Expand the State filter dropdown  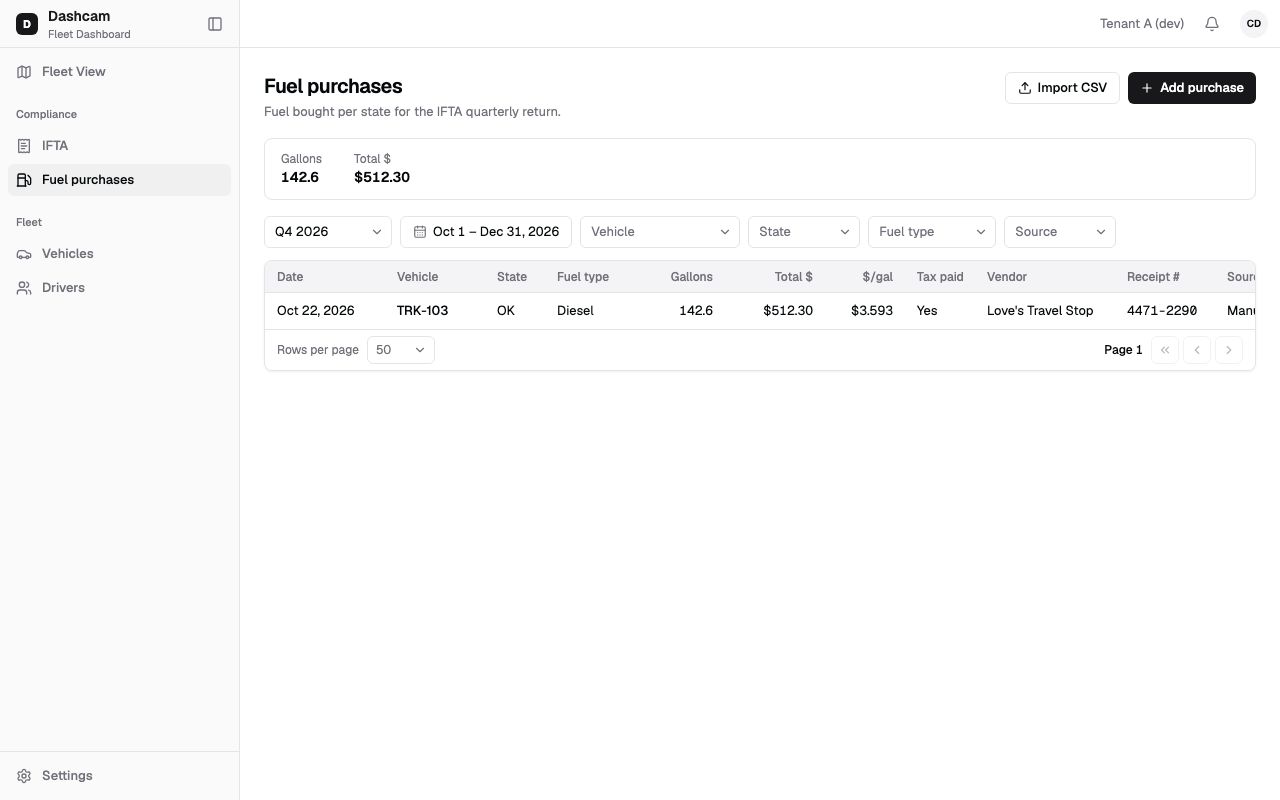click(x=804, y=232)
